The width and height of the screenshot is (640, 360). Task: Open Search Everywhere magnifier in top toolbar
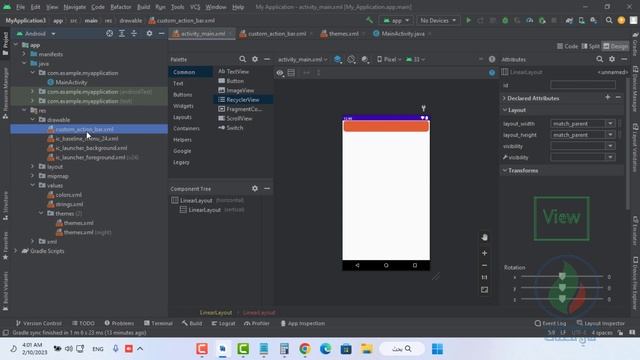point(609,20)
